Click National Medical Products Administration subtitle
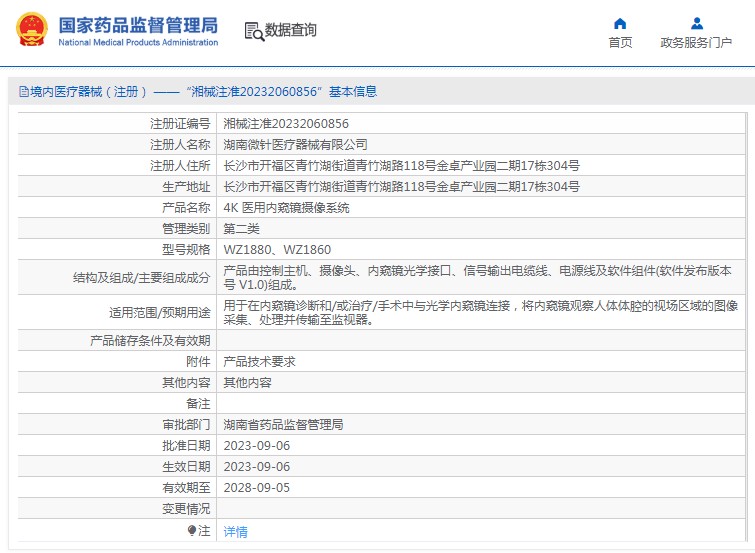Viewport: 755px width, 553px height. pos(138,42)
